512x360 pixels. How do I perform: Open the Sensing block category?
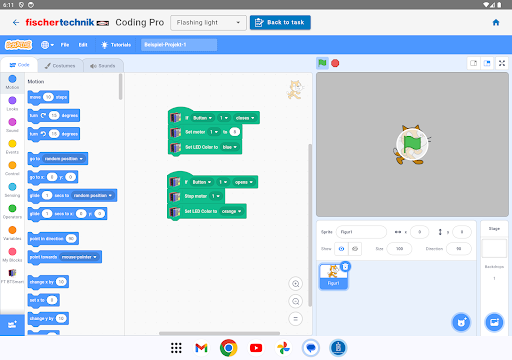pyautogui.click(x=12, y=190)
